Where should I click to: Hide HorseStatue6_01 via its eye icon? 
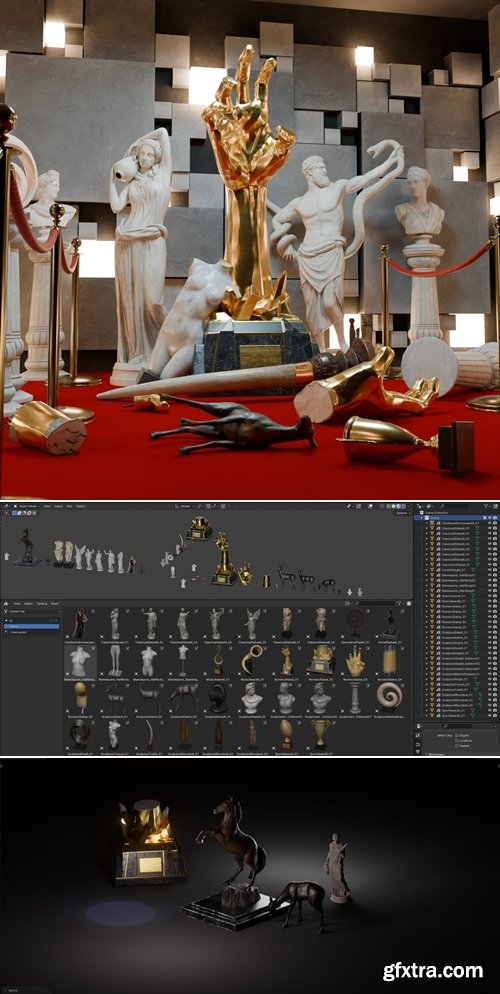[x=490, y=570]
